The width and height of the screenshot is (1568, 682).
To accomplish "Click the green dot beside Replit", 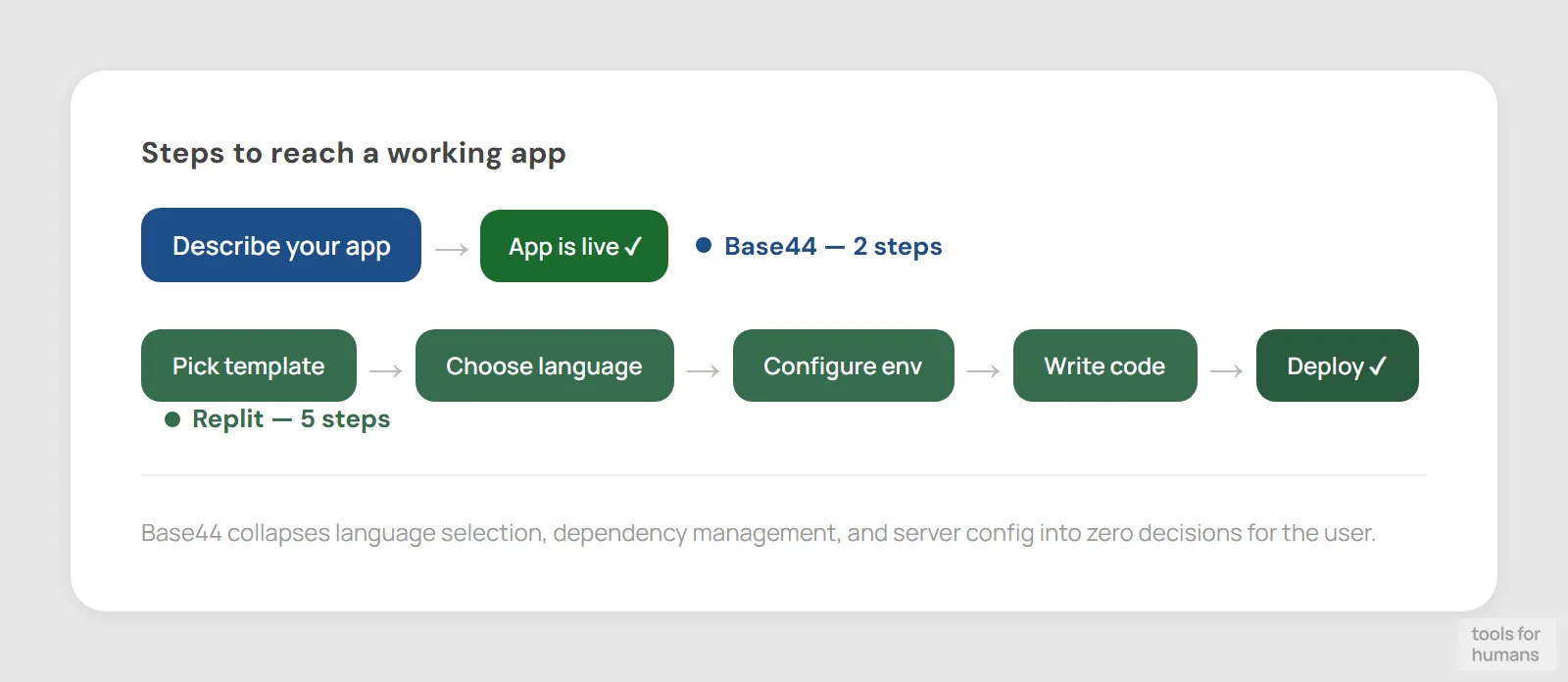I will (172, 419).
